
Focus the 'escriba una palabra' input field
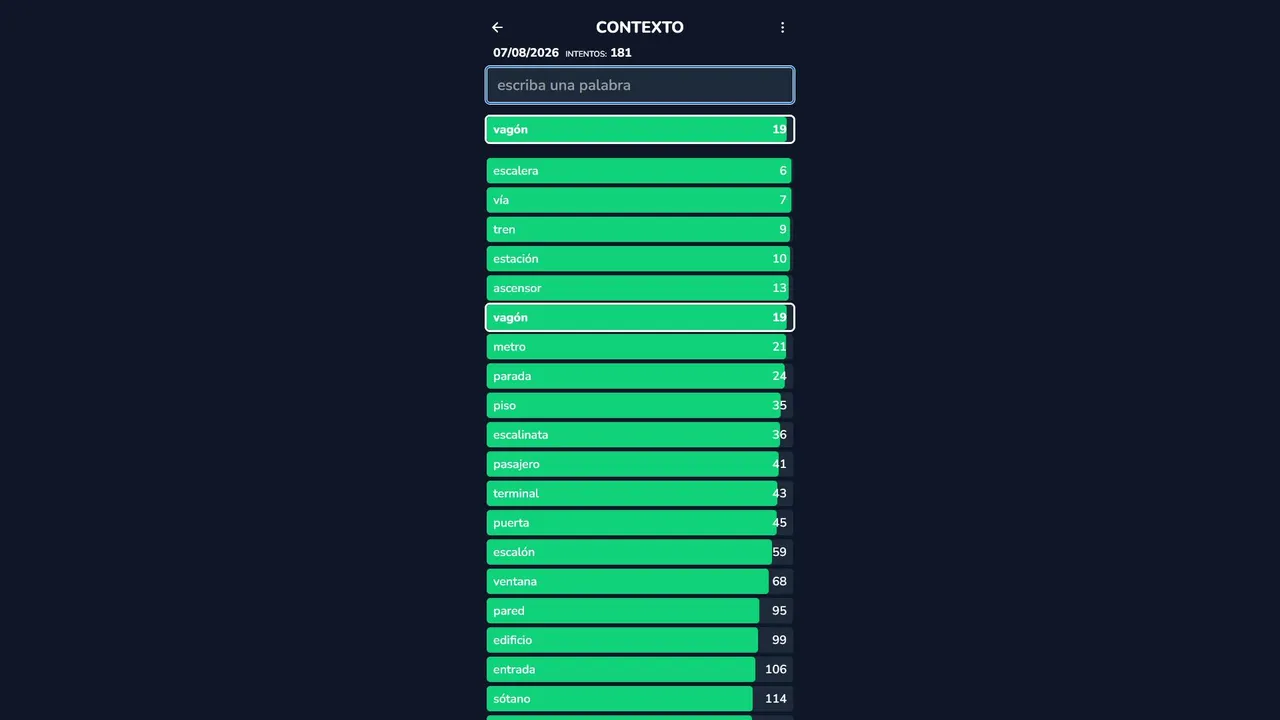(x=640, y=85)
